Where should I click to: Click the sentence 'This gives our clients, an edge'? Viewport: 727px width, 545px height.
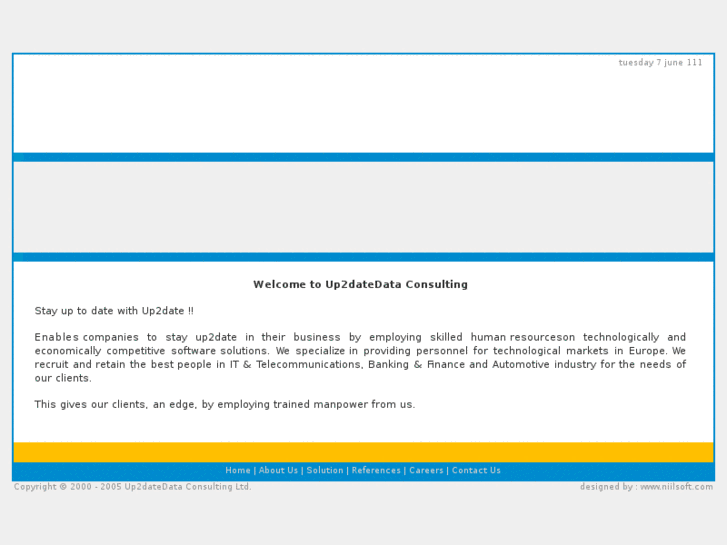click(225, 404)
